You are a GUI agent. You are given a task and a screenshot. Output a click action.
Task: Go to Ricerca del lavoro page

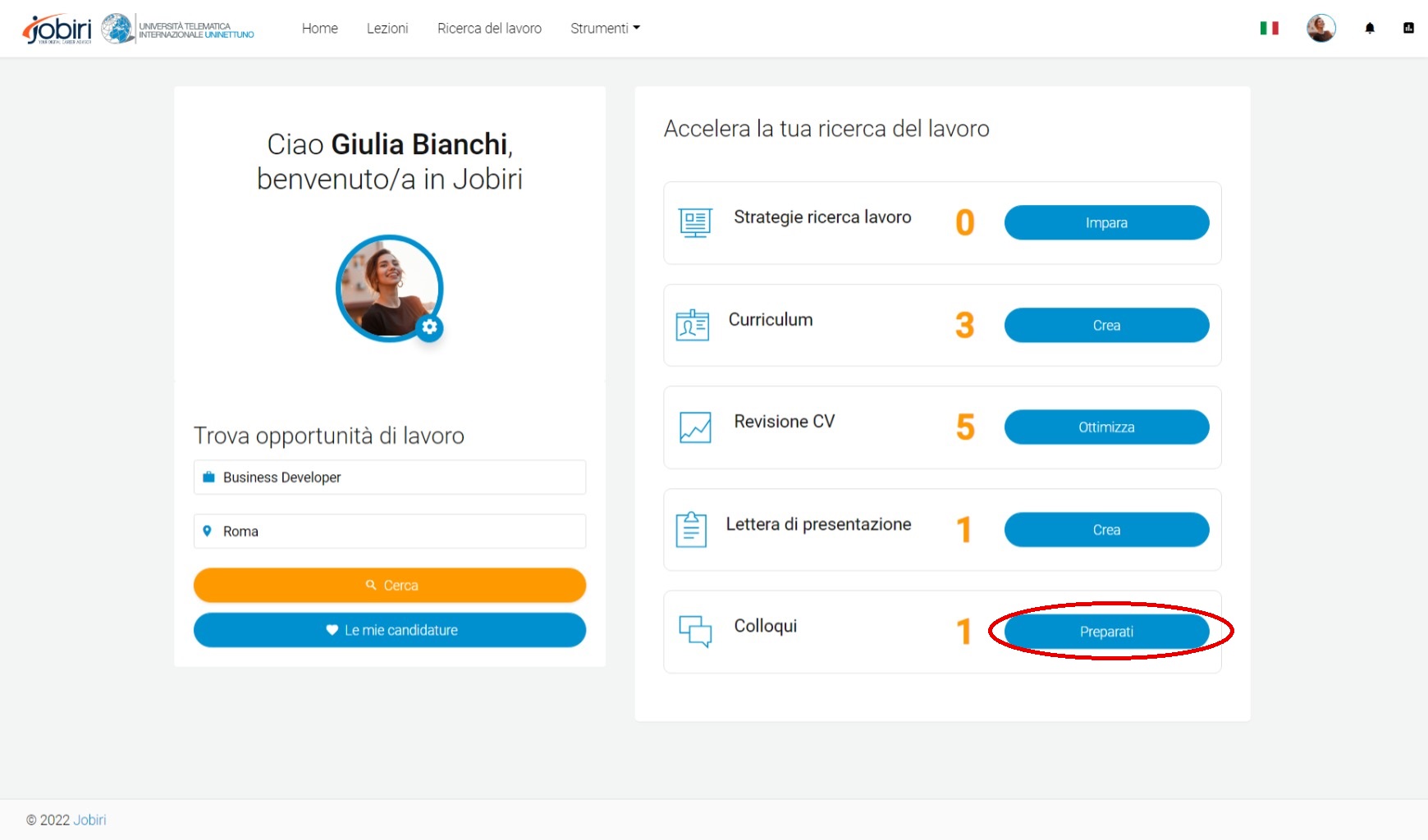pos(489,29)
